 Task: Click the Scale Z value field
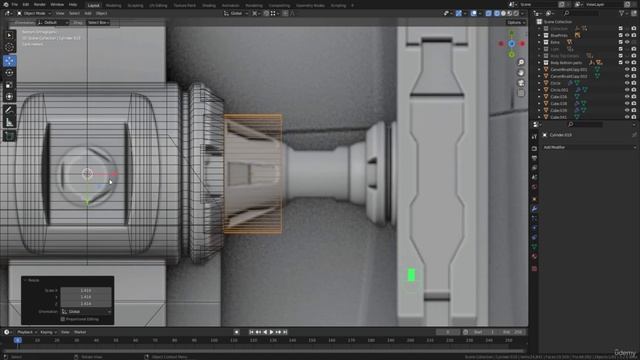tap(86, 304)
